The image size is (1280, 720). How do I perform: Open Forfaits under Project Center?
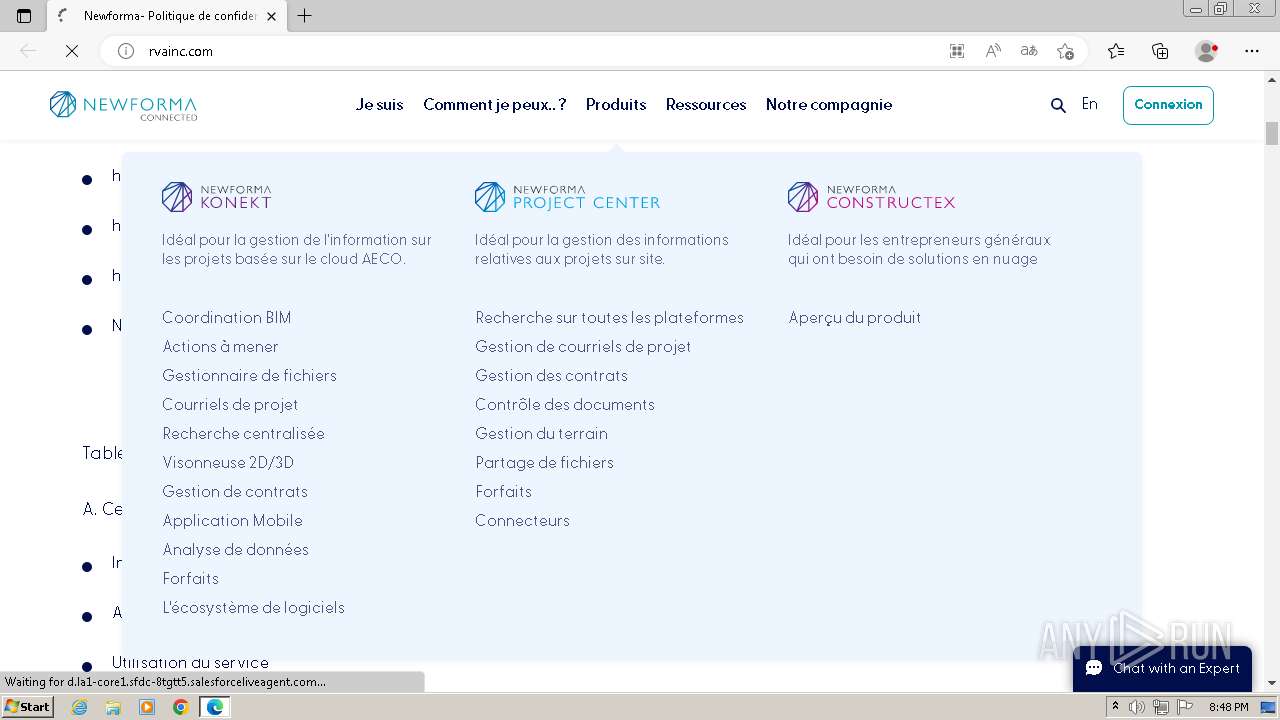pos(504,491)
